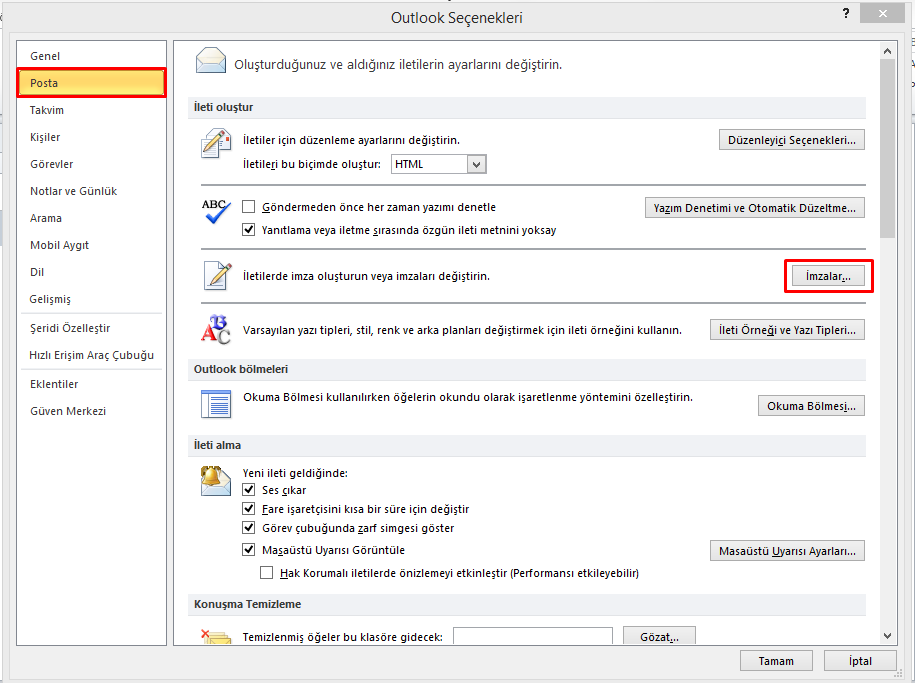
Task: Click the İleti alma section heading
Action: pos(217,445)
